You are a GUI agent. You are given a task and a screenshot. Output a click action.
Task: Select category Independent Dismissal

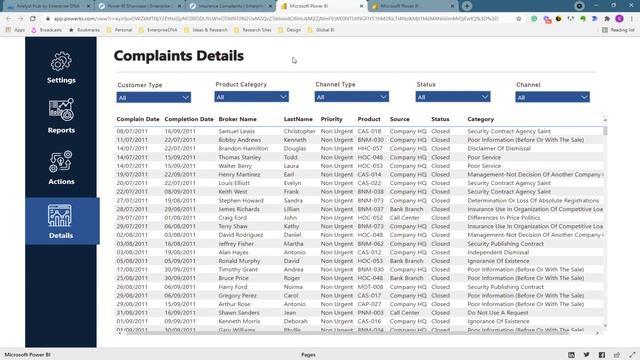(498, 253)
